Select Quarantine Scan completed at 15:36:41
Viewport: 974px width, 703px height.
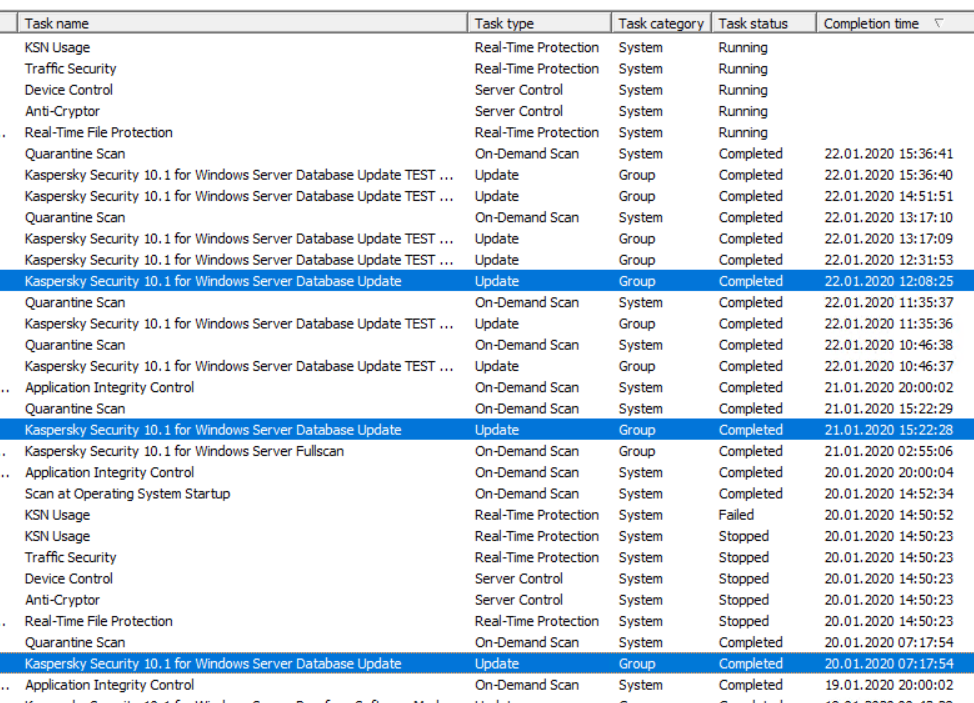coord(75,154)
